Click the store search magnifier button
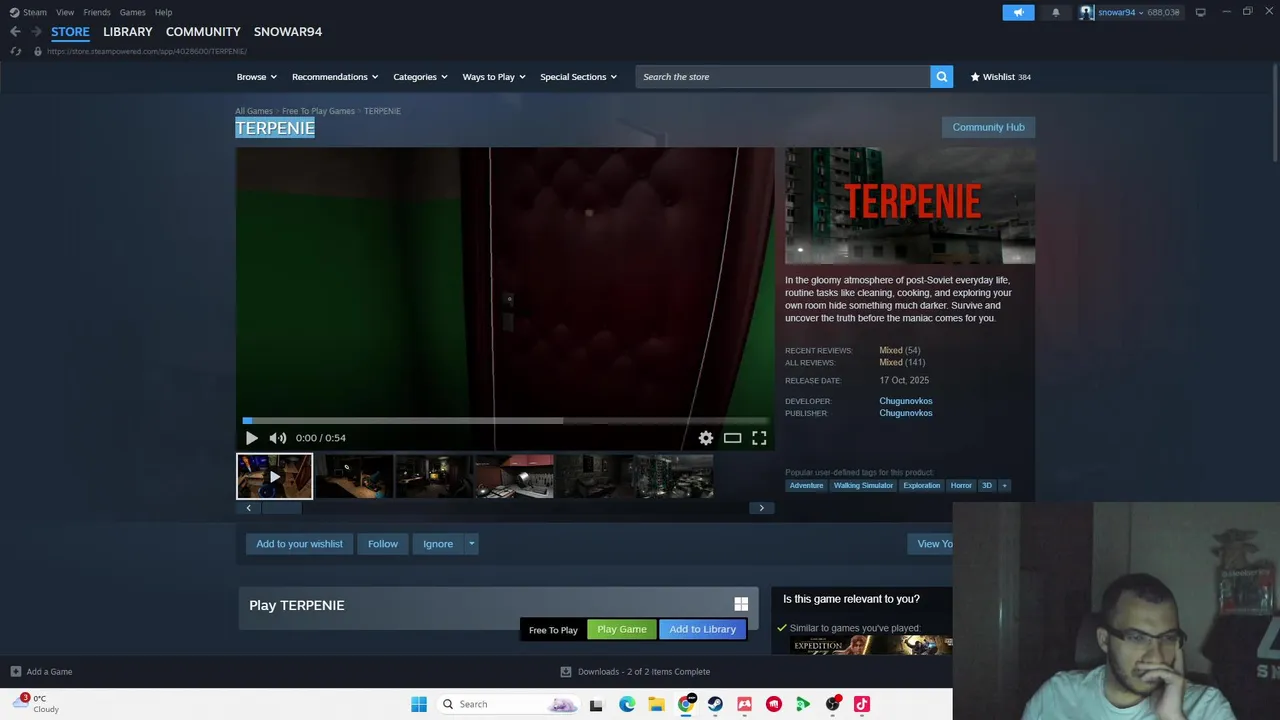This screenshot has height=720, width=1280. click(941, 77)
